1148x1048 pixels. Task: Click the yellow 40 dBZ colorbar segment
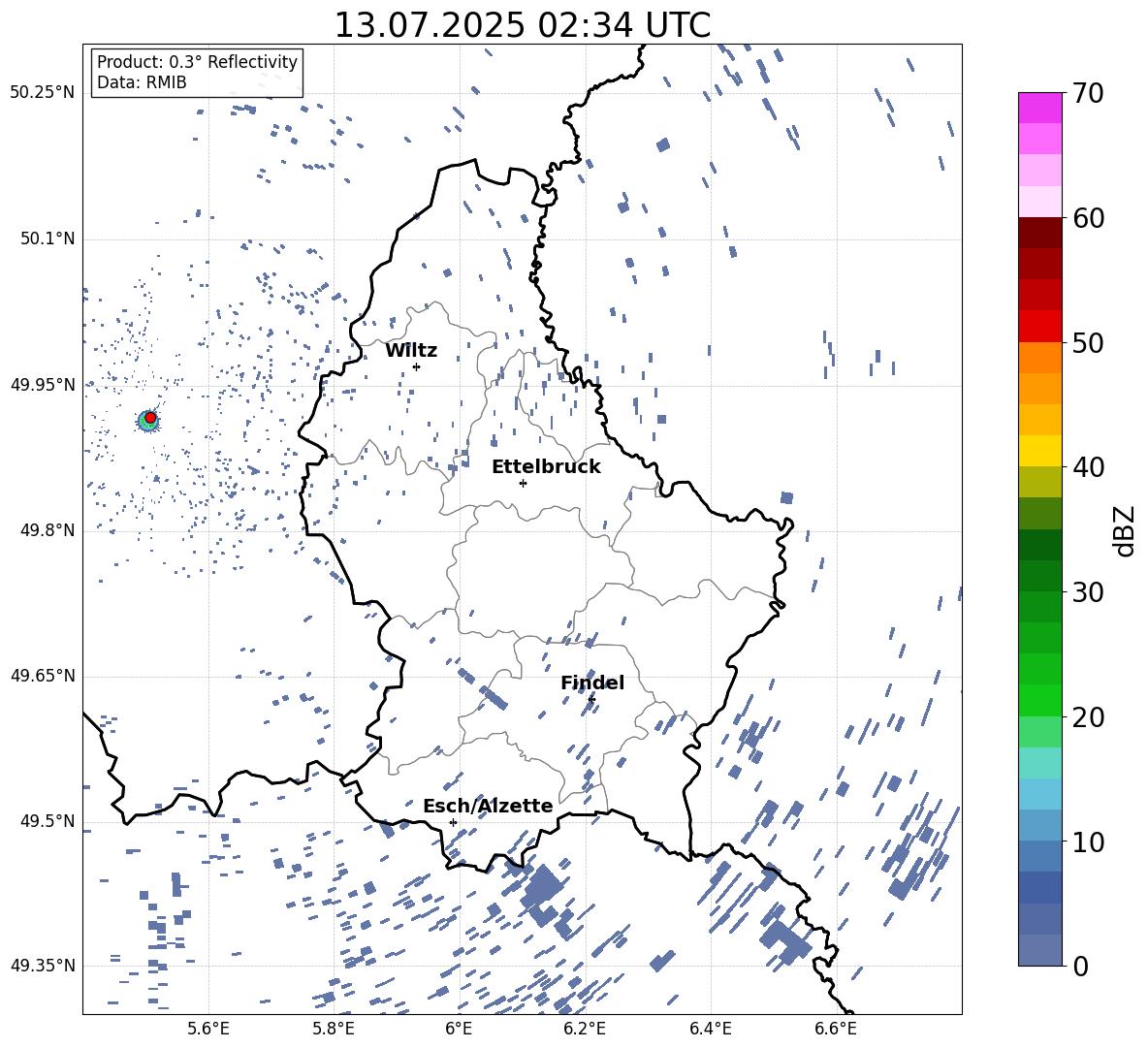point(1040,451)
